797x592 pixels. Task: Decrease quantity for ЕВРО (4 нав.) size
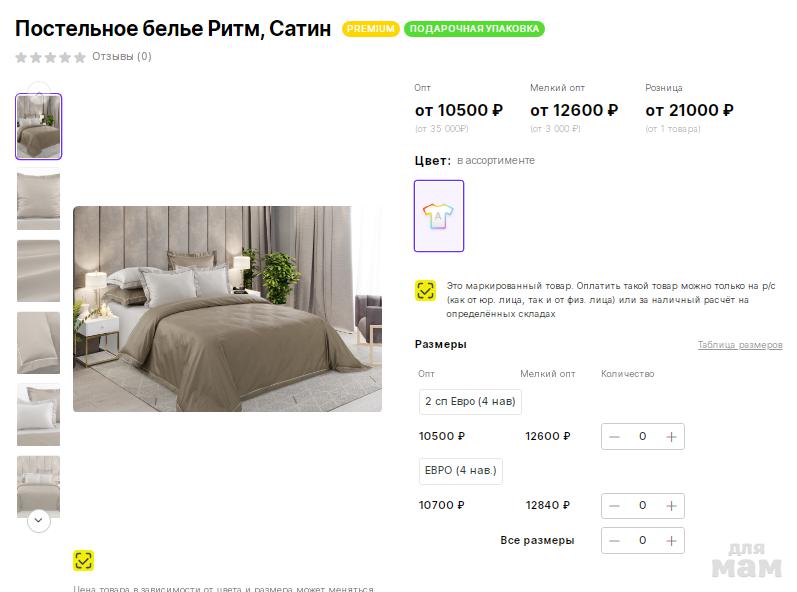click(x=614, y=506)
